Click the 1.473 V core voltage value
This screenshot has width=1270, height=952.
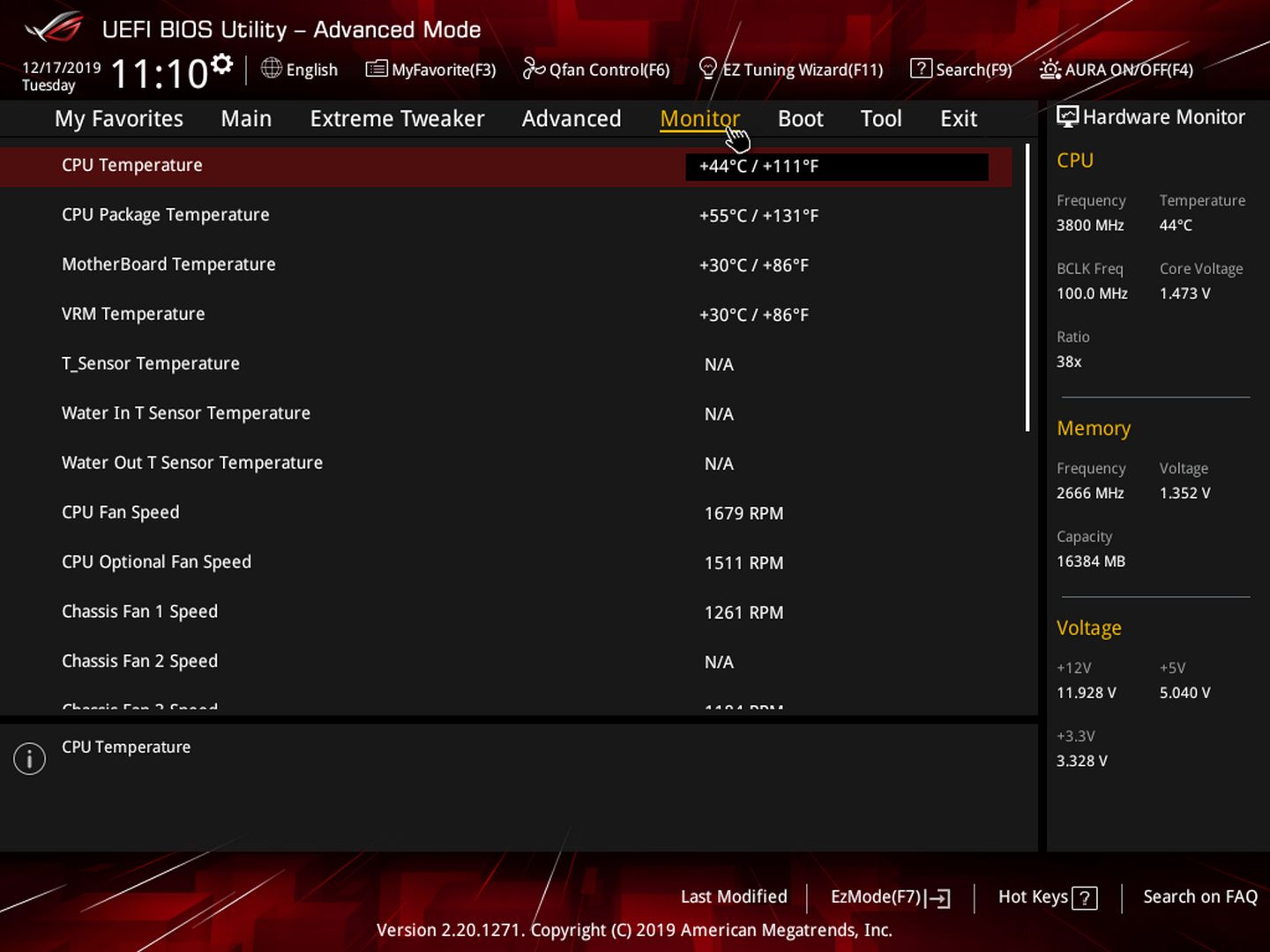pyautogui.click(x=1185, y=294)
